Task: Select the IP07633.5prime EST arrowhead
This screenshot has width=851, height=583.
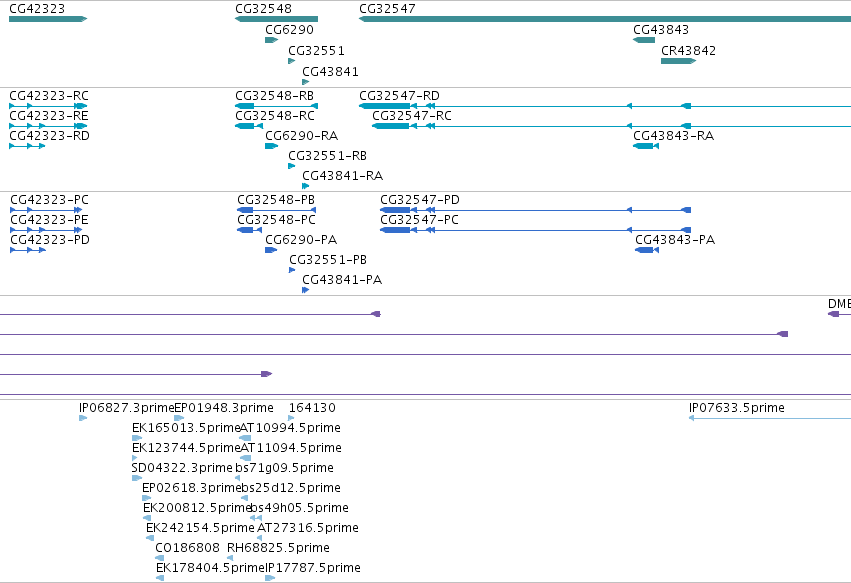Action: [691, 418]
